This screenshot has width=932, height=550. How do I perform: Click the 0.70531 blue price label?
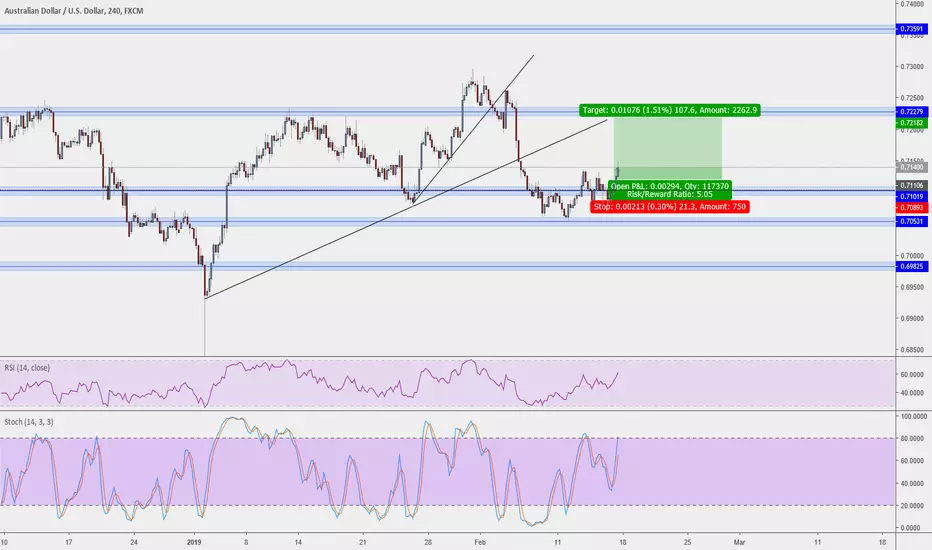coord(911,221)
